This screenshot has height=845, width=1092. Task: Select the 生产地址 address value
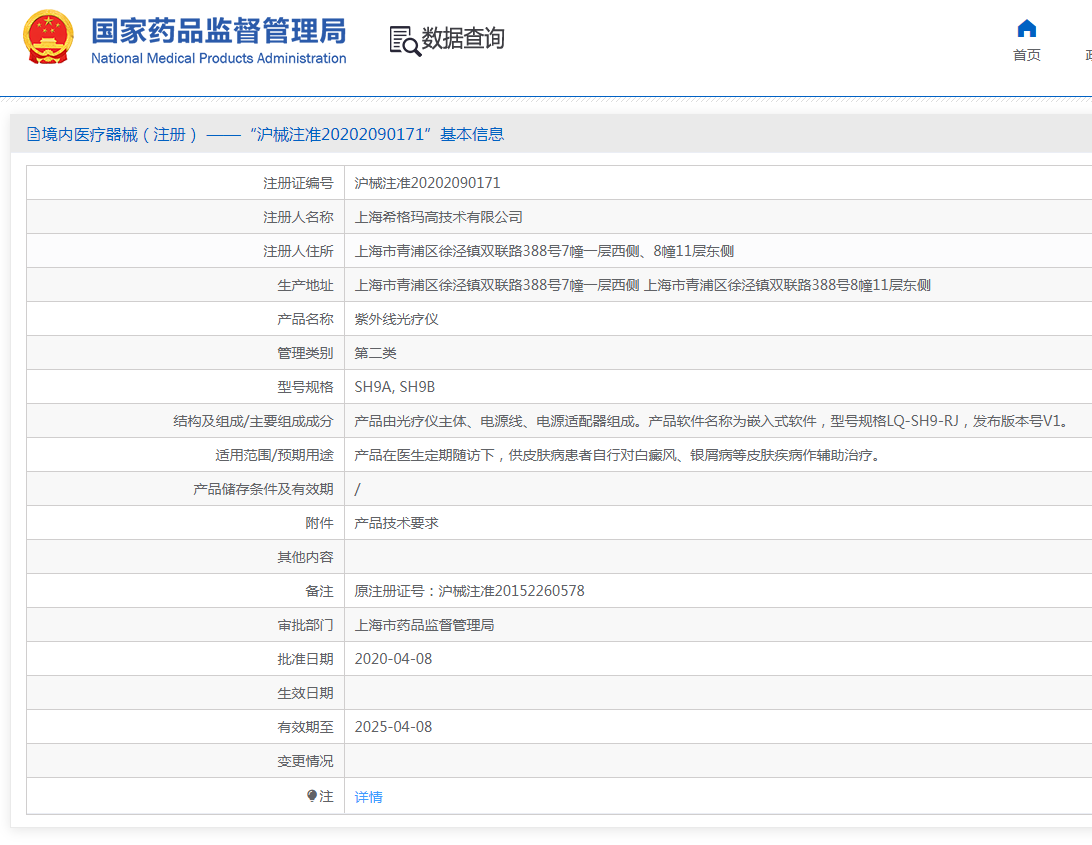tap(642, 286)
